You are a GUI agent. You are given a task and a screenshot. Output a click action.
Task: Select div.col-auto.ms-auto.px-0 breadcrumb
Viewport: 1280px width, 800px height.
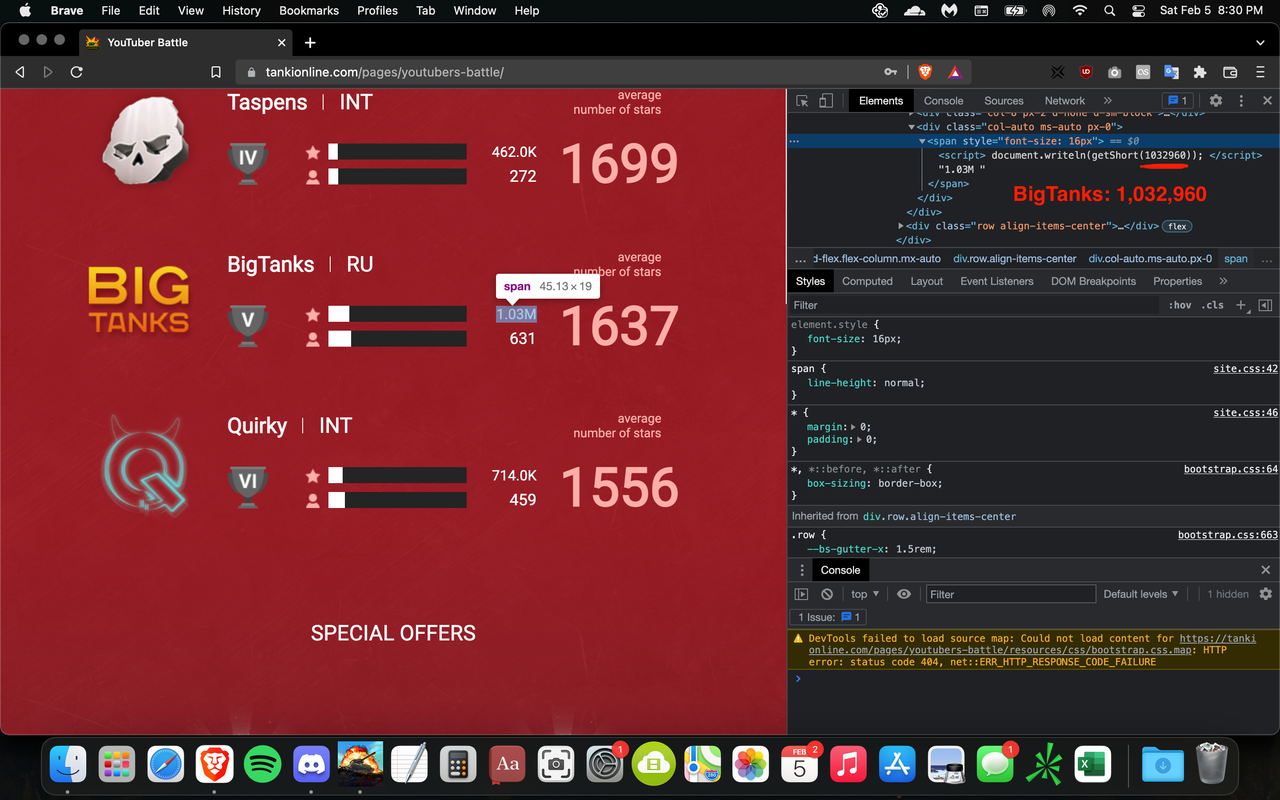(1150, 258)
